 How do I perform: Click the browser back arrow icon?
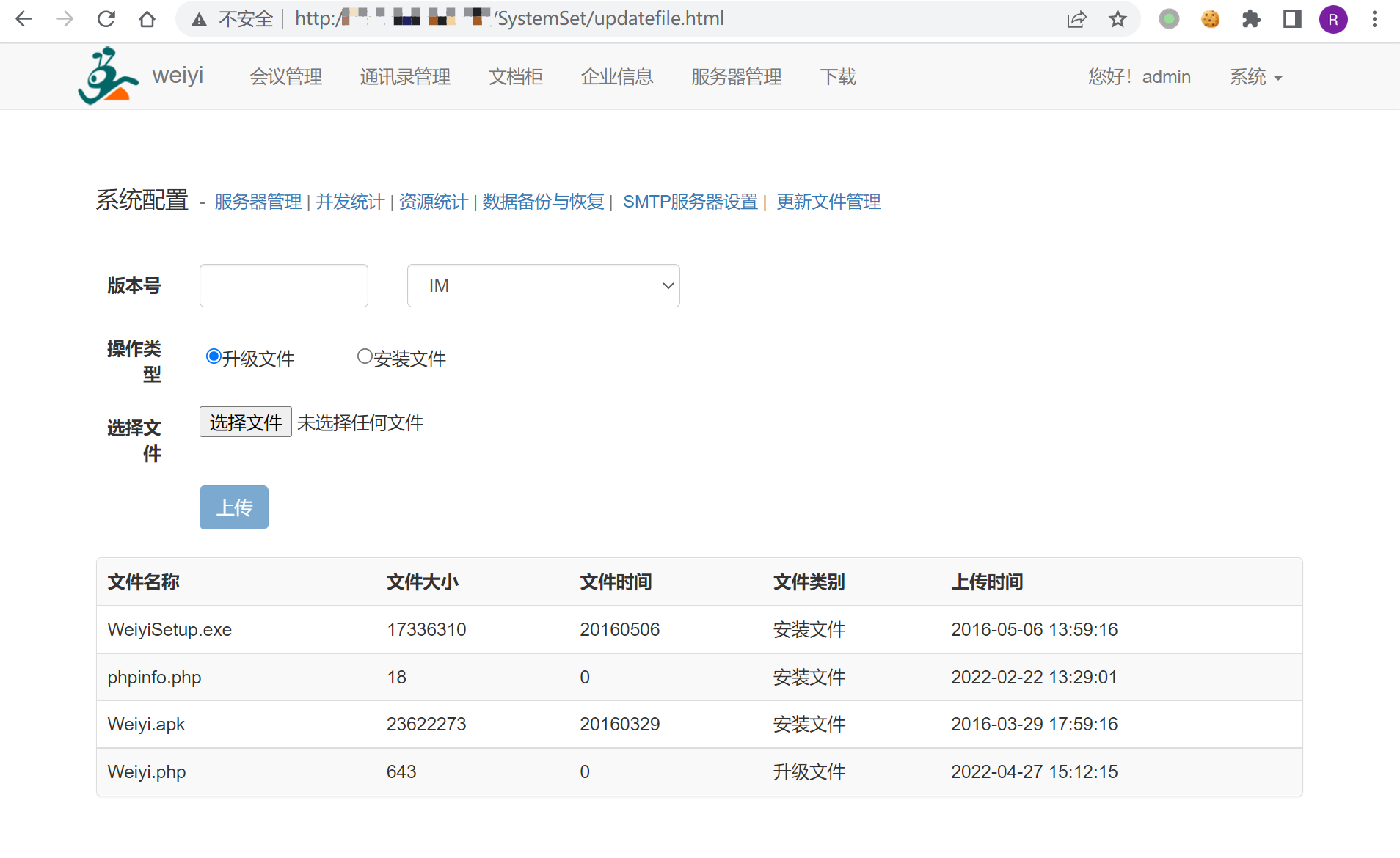[x=23, y=19]
